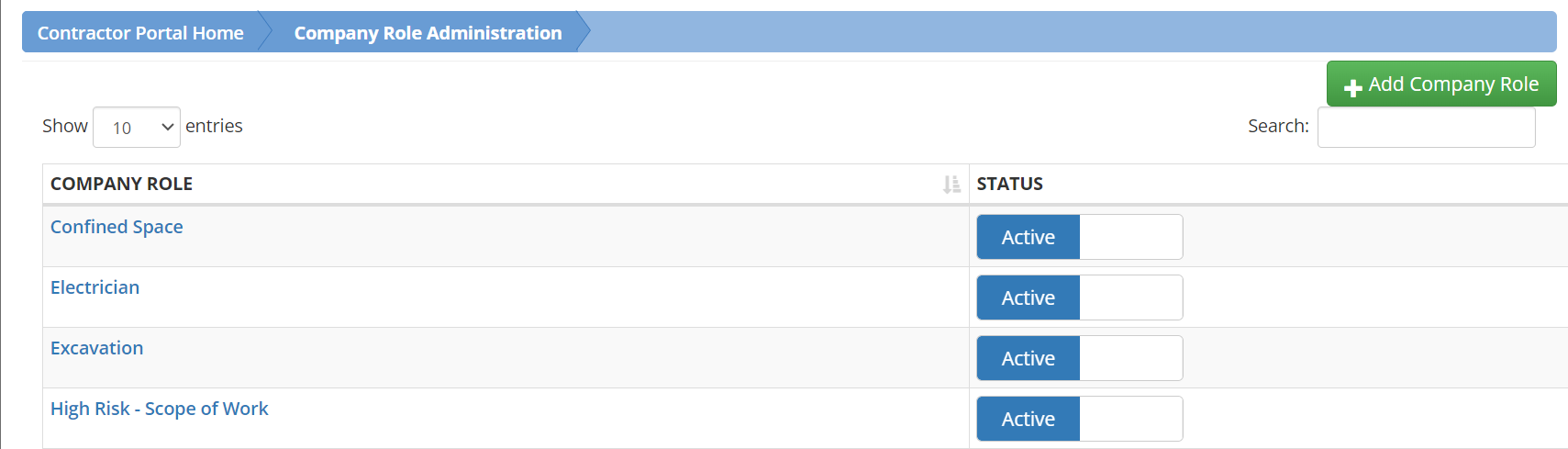Open the Electrician role link
The image size is (1568, 449).
point(95,287)
